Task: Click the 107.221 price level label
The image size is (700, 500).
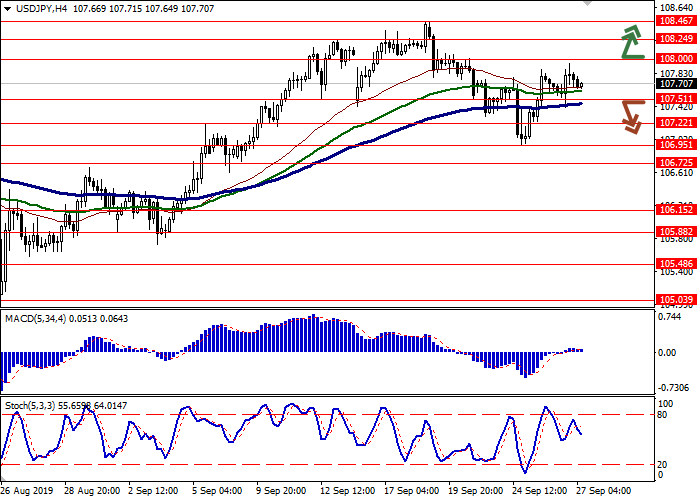Action: tap(675, 123)
